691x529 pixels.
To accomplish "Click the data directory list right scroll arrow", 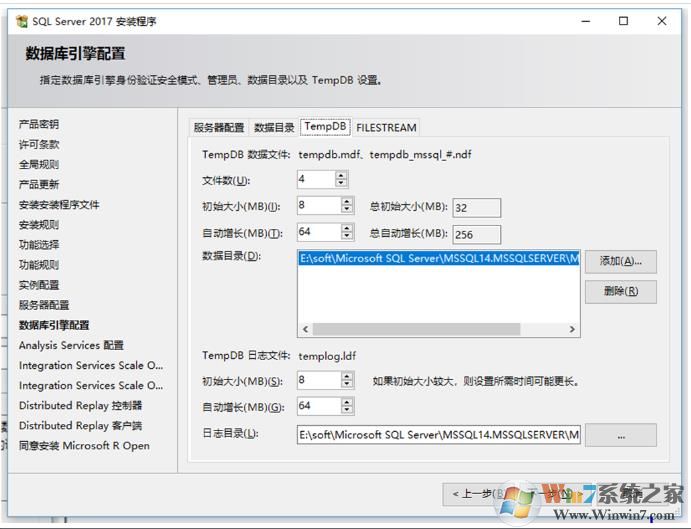I will (x=572, y=329).
